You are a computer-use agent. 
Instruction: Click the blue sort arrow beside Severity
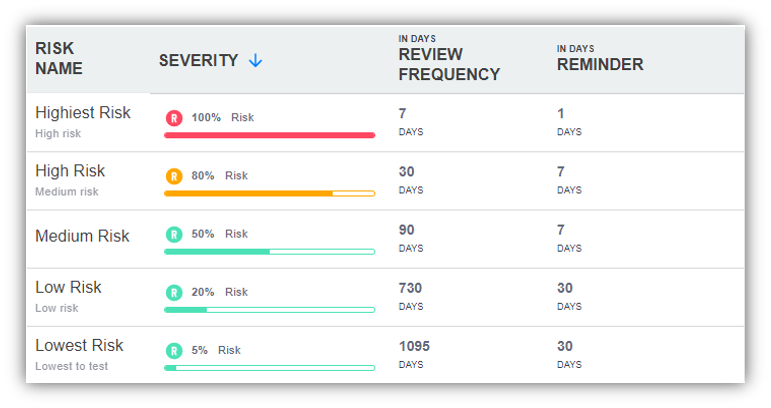256,61
